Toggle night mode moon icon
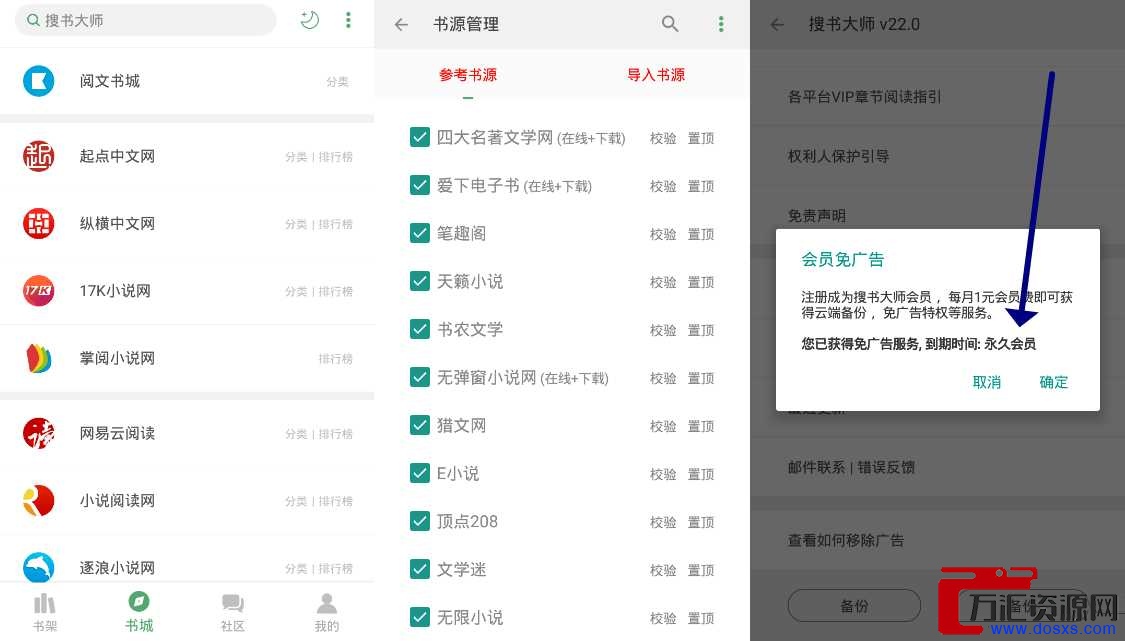This screenshot has height=641, width=1125. coord(309,20)
